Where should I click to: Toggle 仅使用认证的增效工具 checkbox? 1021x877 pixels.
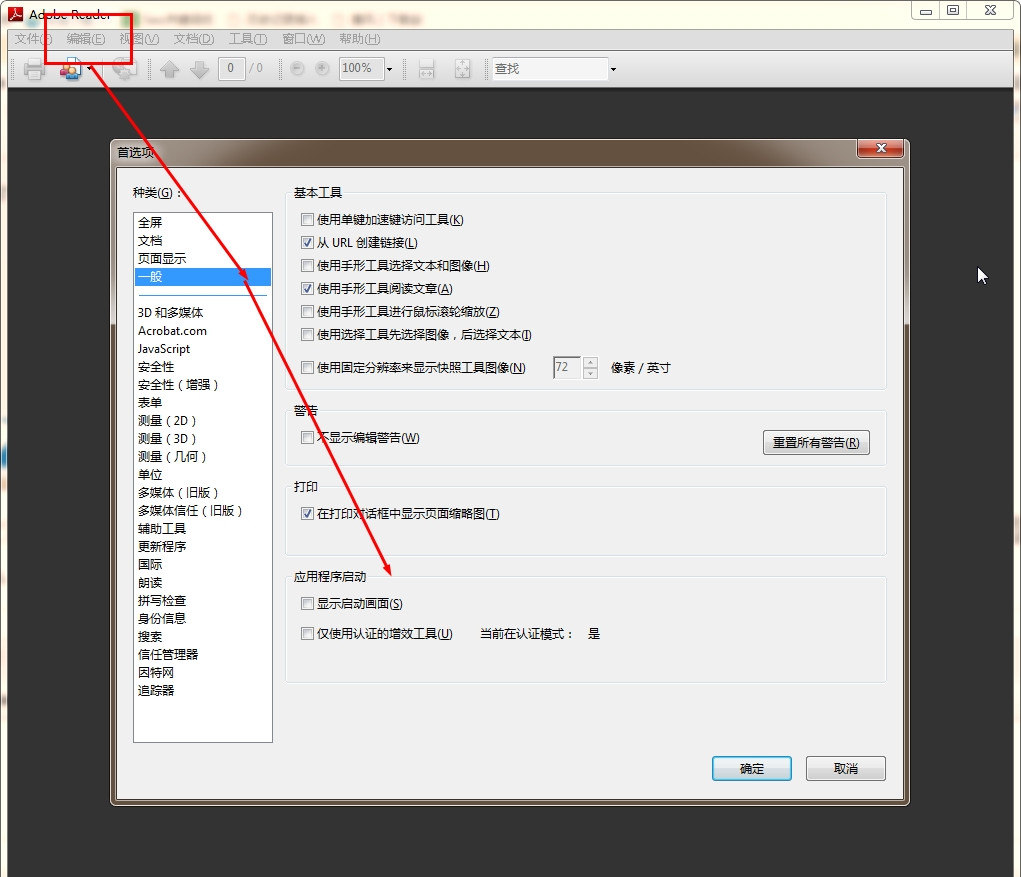pos(307,633)
